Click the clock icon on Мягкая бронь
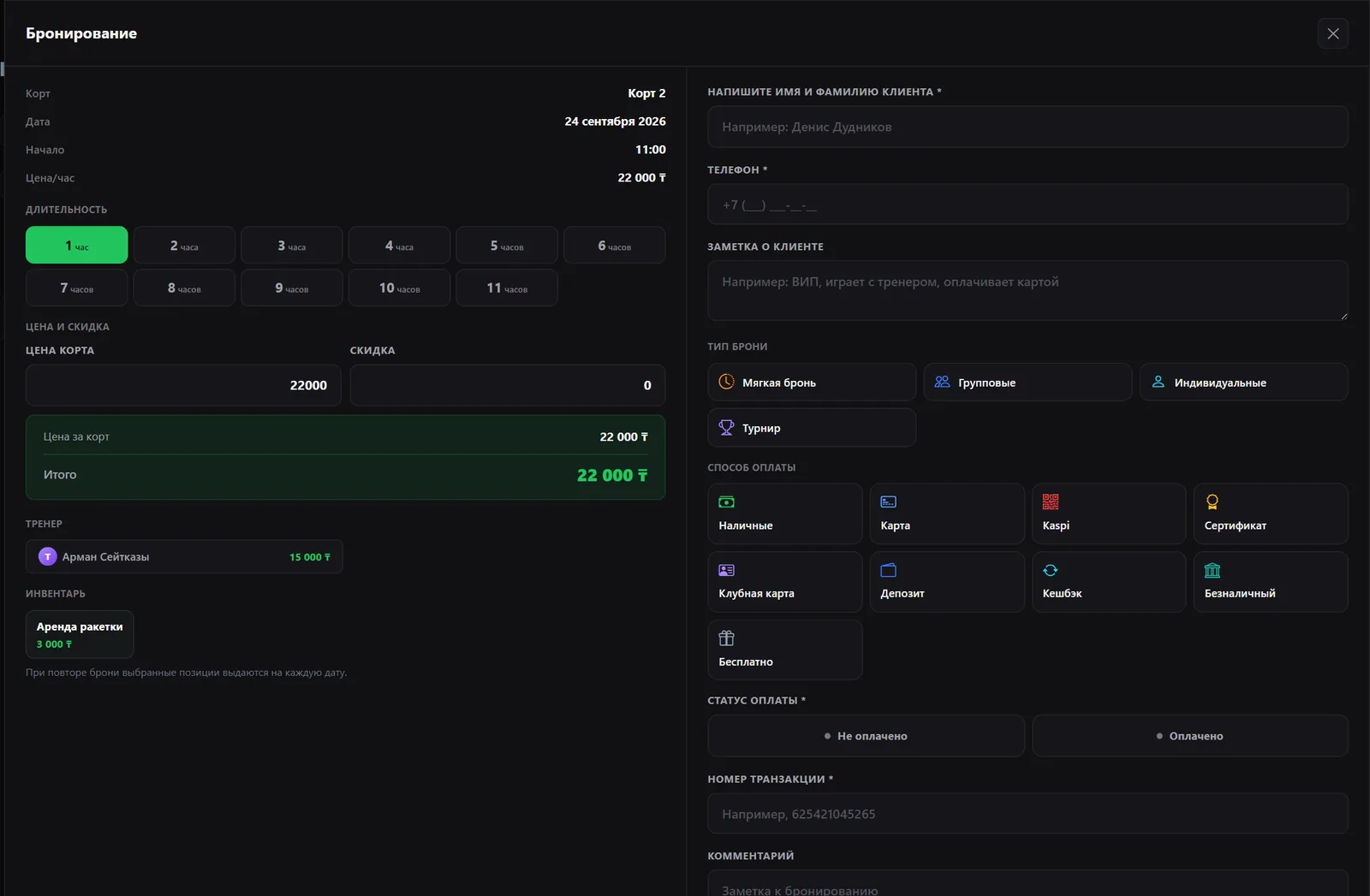 [726, 382]
